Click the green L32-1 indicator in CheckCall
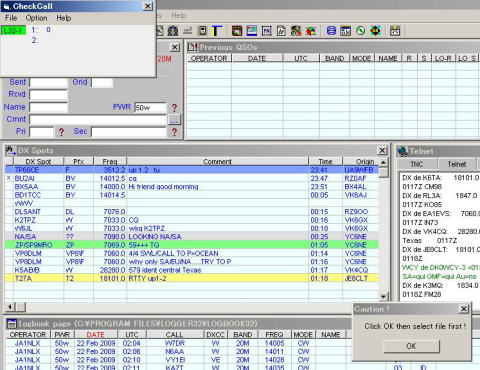The image size is (480, 370). pos(13,31)
